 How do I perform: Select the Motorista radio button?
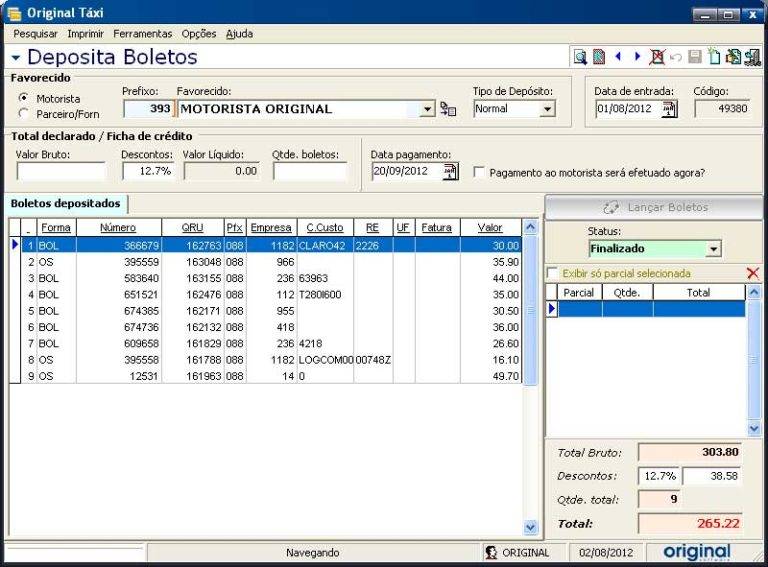(24, 98)
